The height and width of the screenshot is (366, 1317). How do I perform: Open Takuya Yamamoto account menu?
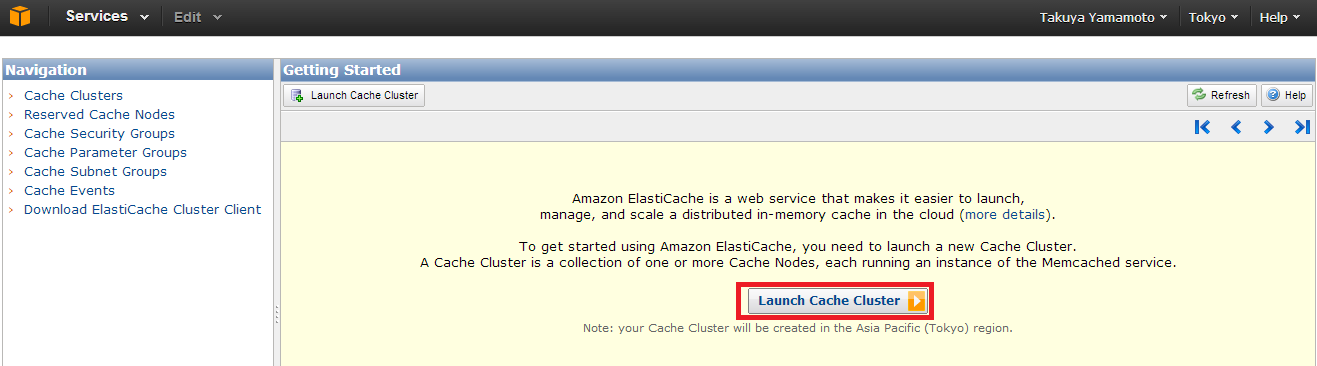(x=1103, y=17)
